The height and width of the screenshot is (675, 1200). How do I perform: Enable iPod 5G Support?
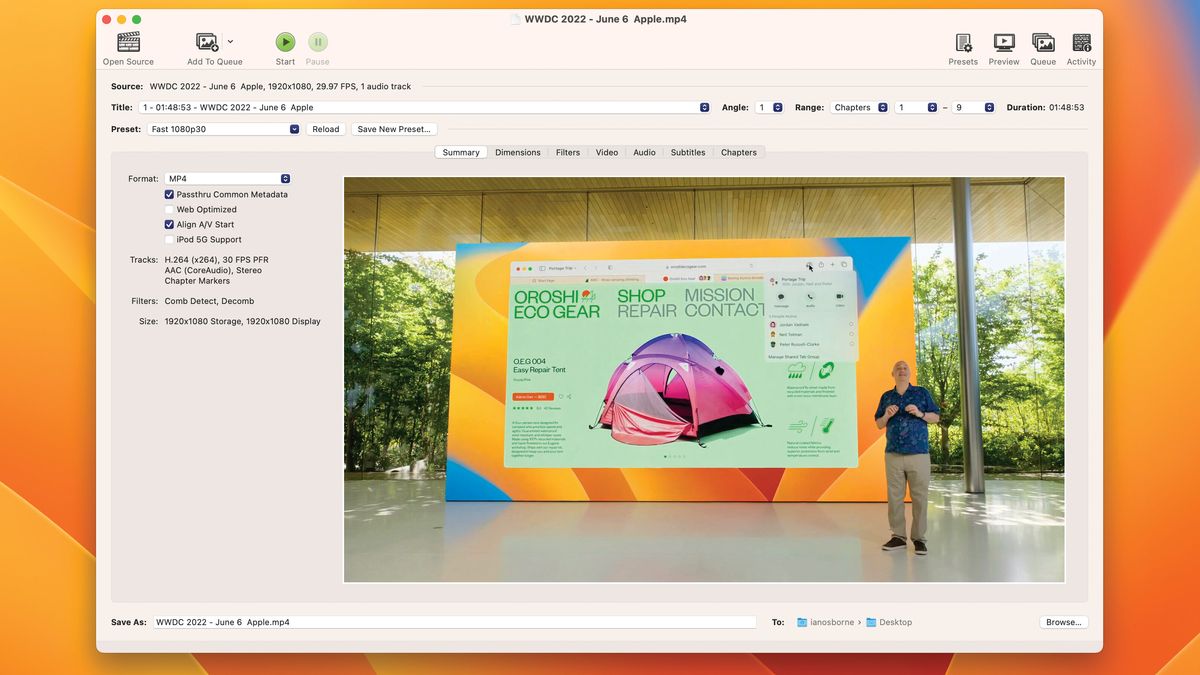(169, 239)
